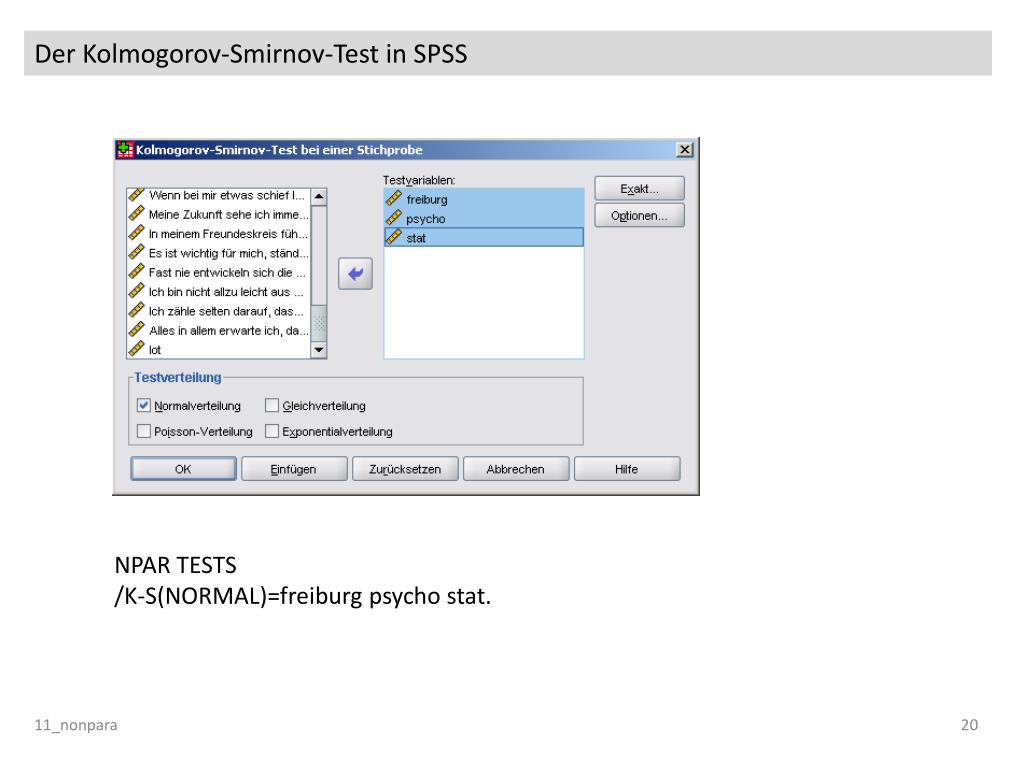Select variable 'Wenn bei mir etwas schief l...'
This screenshot has width=1024, height=768.
(227, 195)
